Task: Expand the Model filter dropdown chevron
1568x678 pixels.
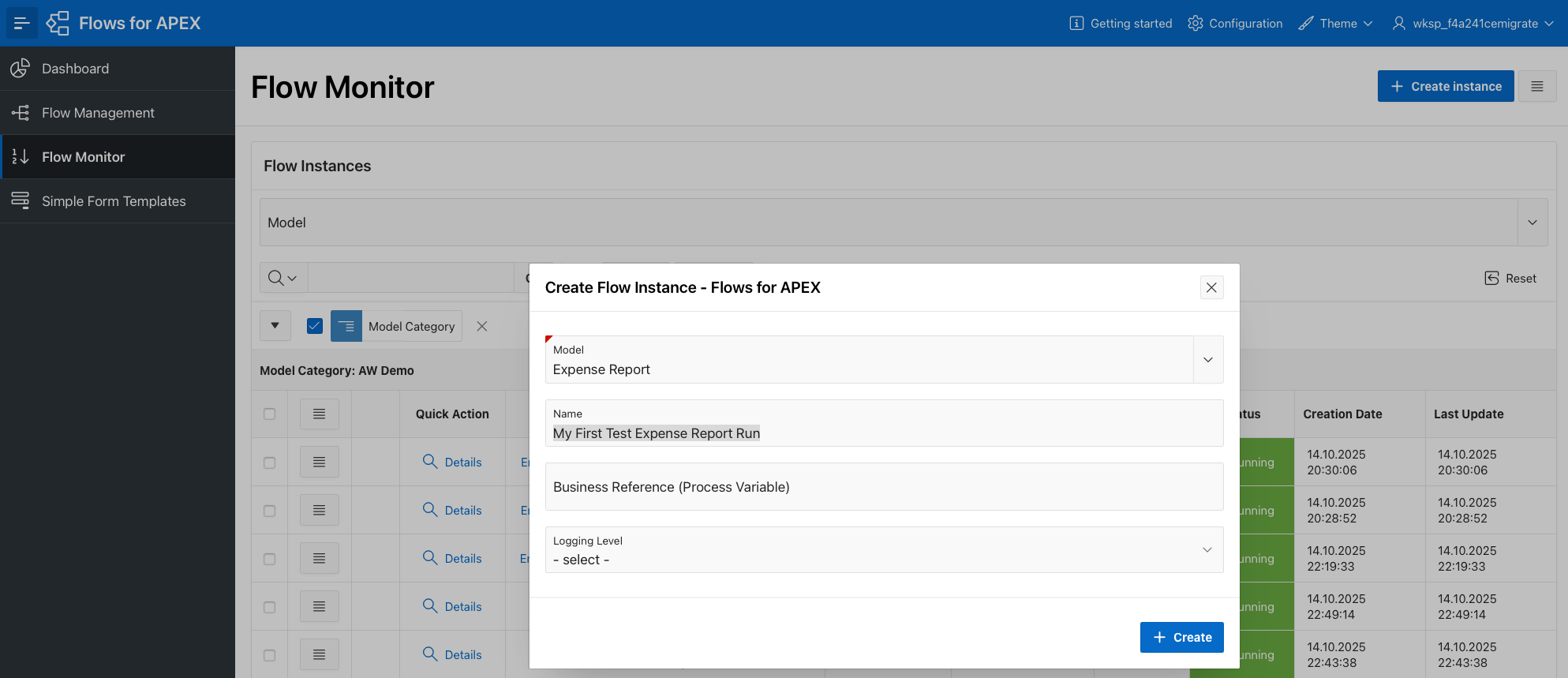Action: (1532, 223)
